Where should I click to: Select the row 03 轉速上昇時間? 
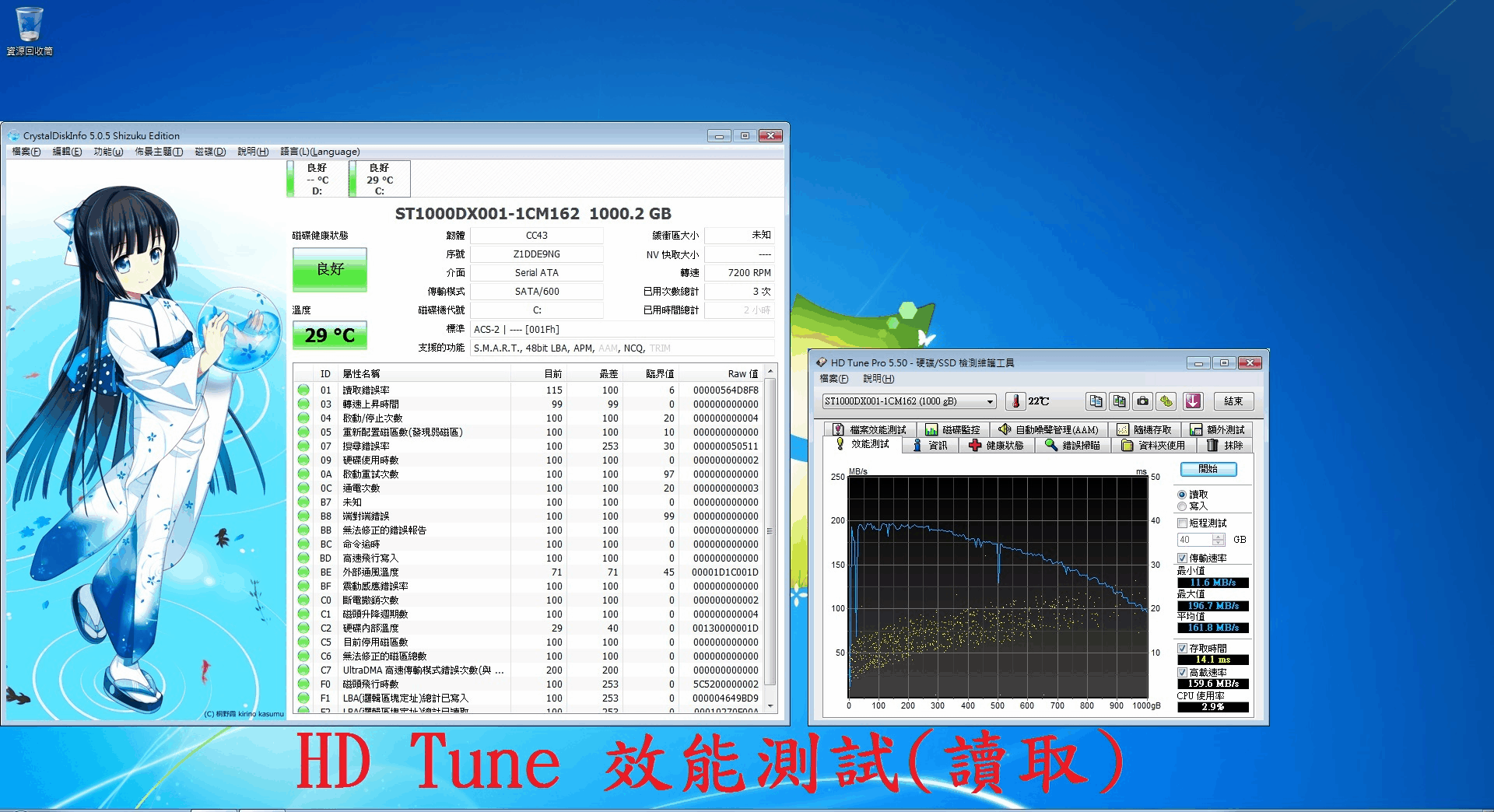528,404
